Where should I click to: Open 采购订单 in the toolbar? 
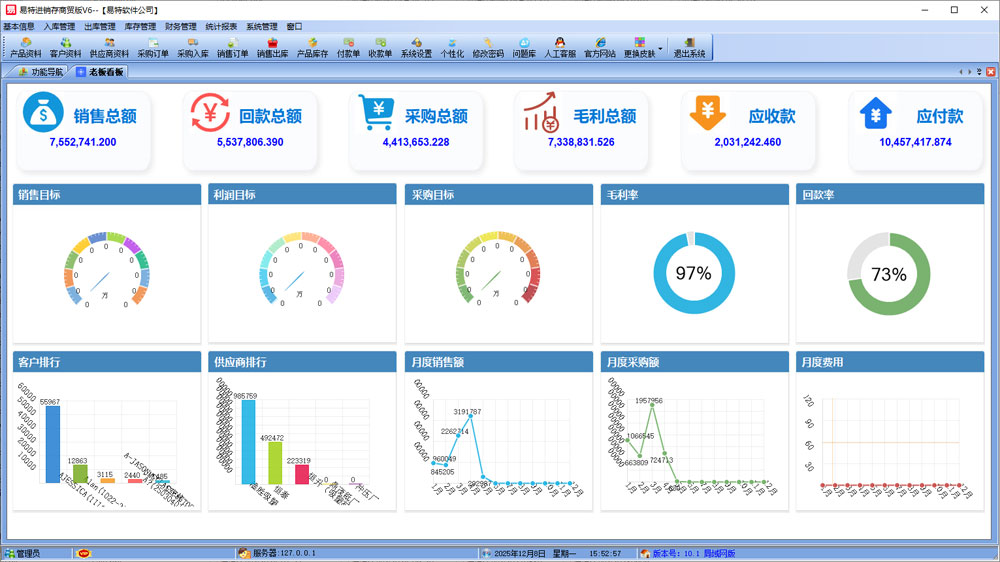[153, 47]
